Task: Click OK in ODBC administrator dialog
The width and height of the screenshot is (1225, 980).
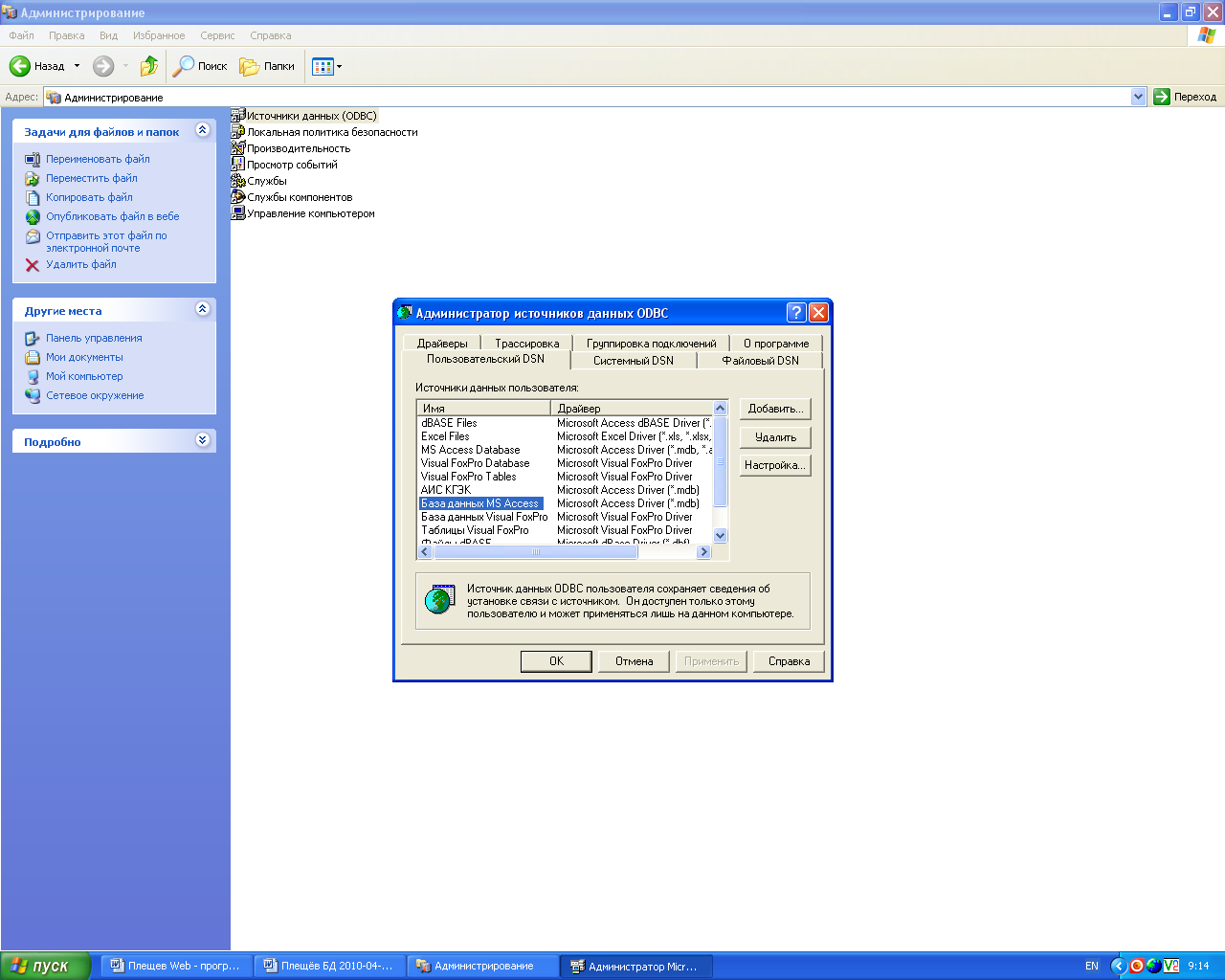Action: pyautogui.click(x=556, y=661)
